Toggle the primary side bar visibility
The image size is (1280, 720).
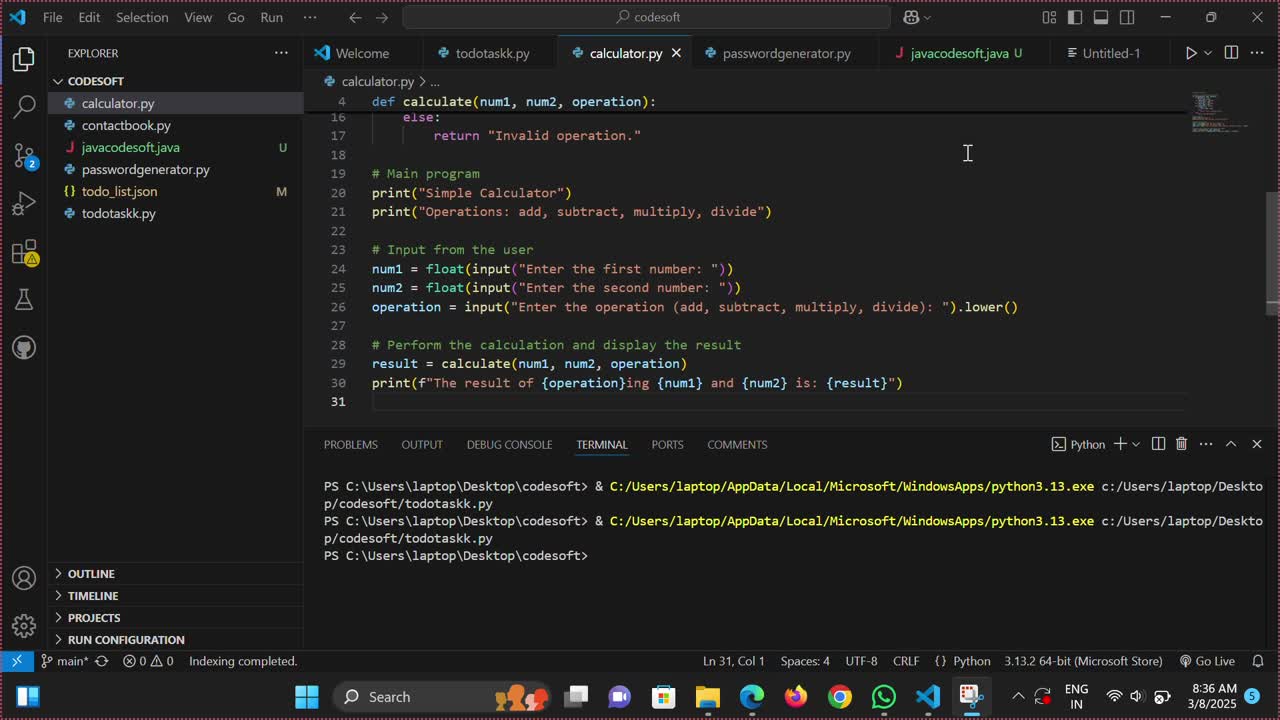[x=1075, y=17]
